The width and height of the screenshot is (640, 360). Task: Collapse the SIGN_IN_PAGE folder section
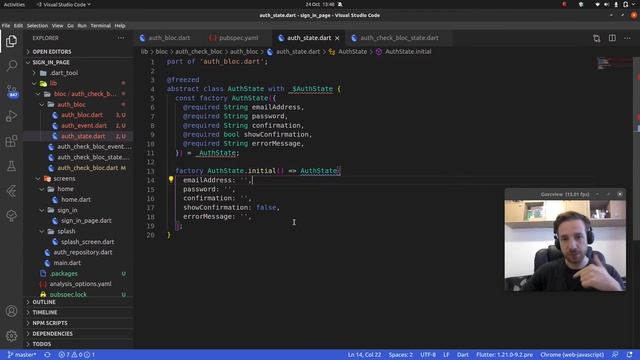[79, 62]
